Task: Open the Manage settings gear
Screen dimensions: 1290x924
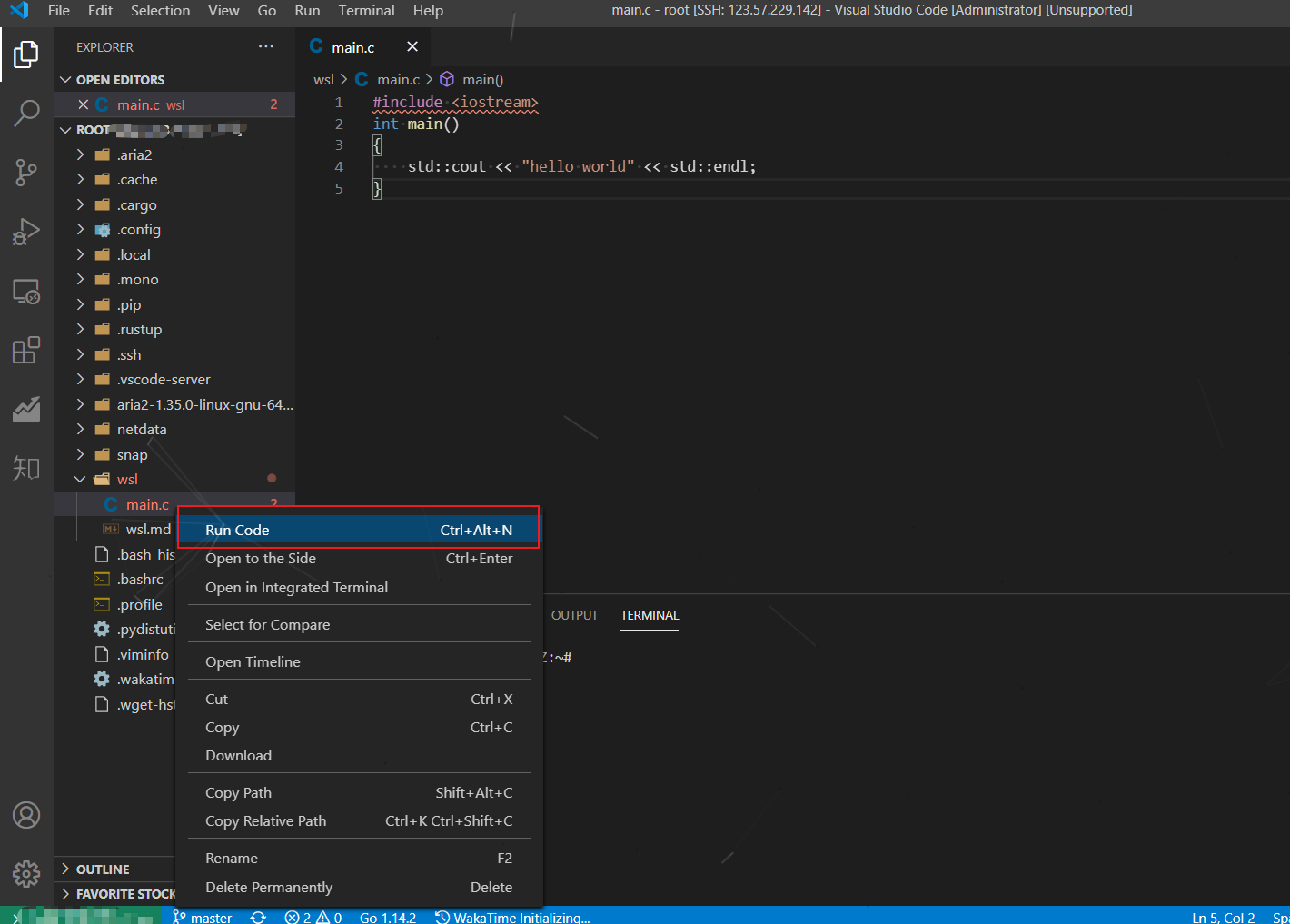Action: [26, 874]
